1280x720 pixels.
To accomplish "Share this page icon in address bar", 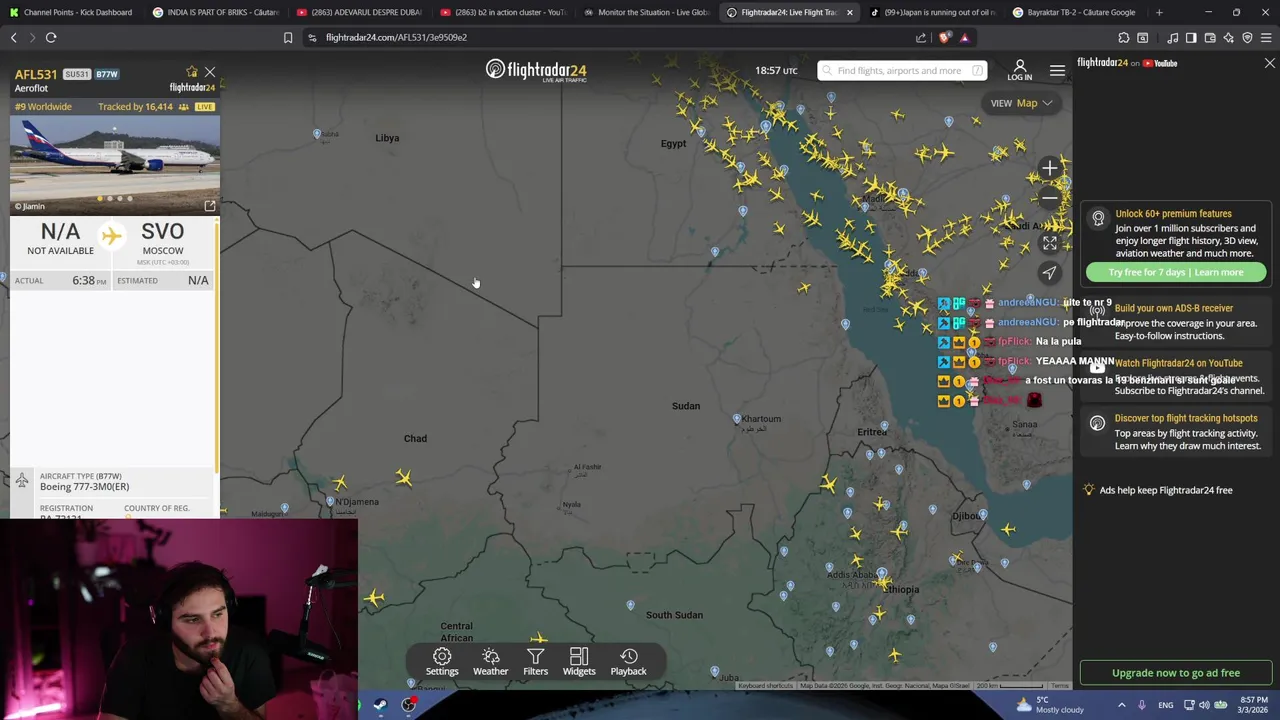I will (921, 38).
